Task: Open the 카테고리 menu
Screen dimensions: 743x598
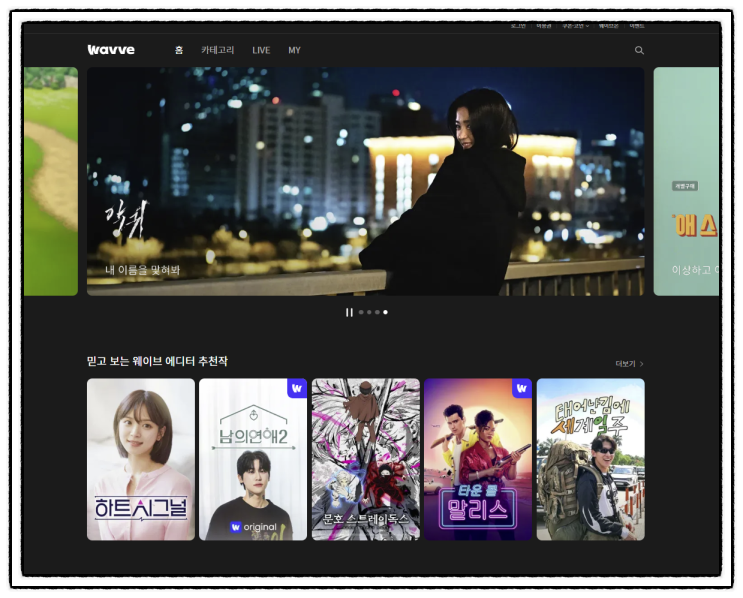Action: point(217,50)
